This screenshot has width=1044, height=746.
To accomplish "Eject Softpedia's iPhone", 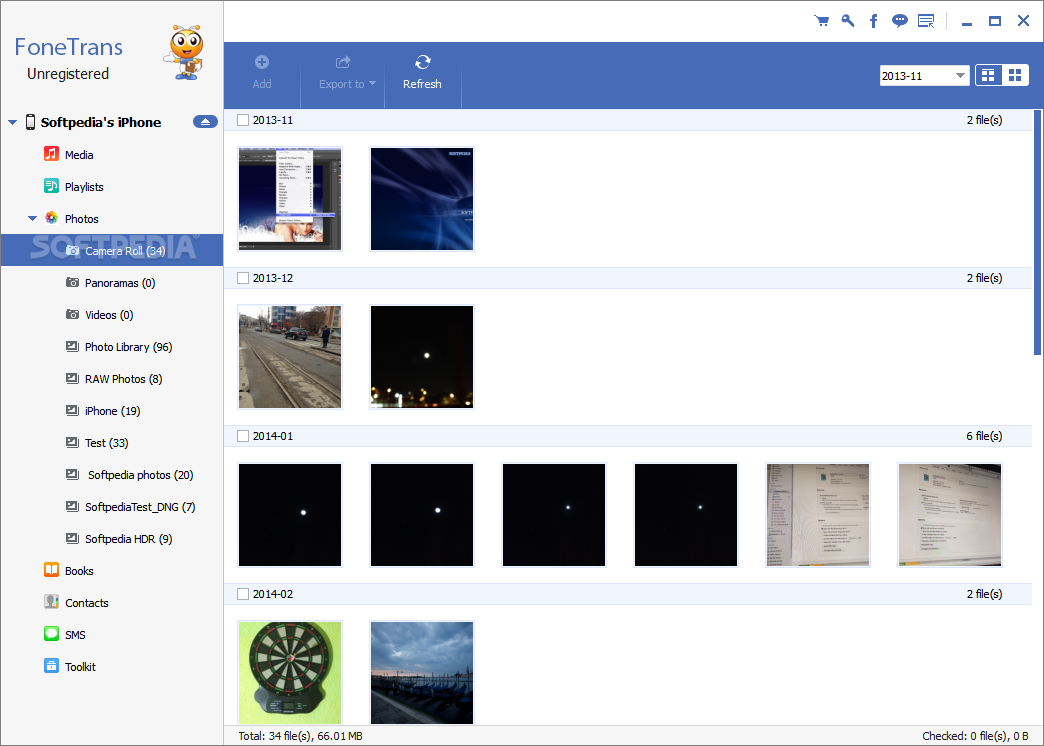I will 205,122.
